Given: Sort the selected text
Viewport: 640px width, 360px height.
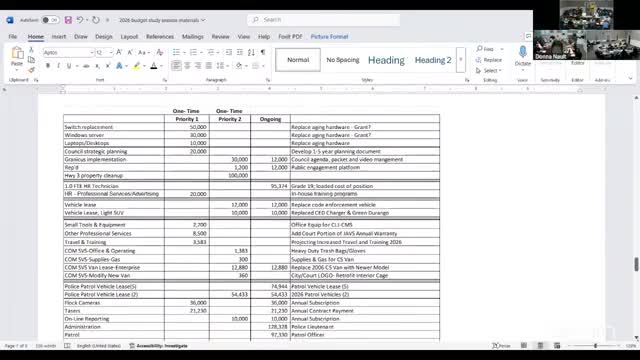Looking at the screenshot, I should 251,52.
